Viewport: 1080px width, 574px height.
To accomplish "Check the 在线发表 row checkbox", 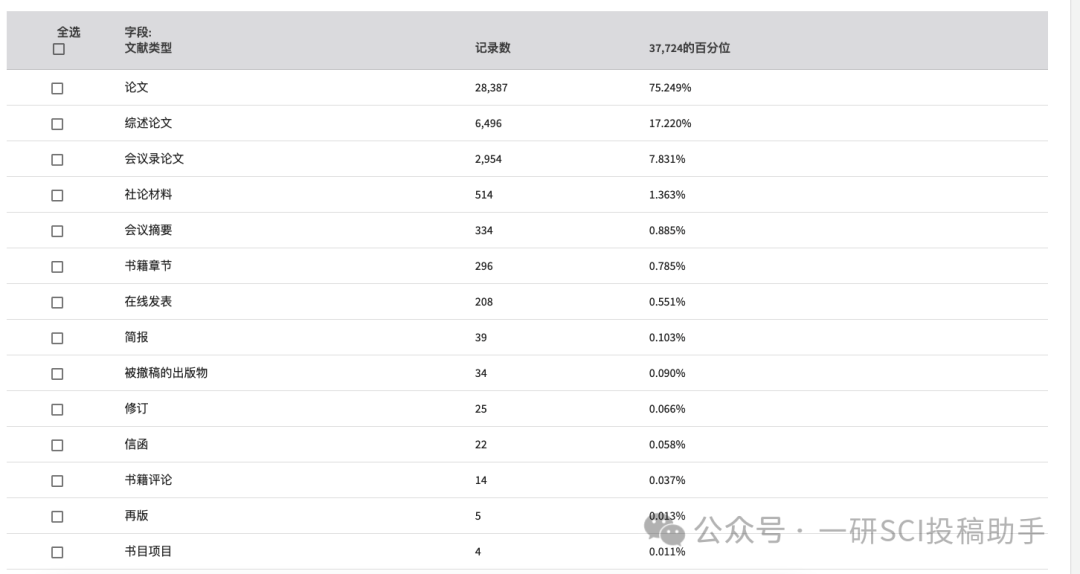I will [57, 303].
